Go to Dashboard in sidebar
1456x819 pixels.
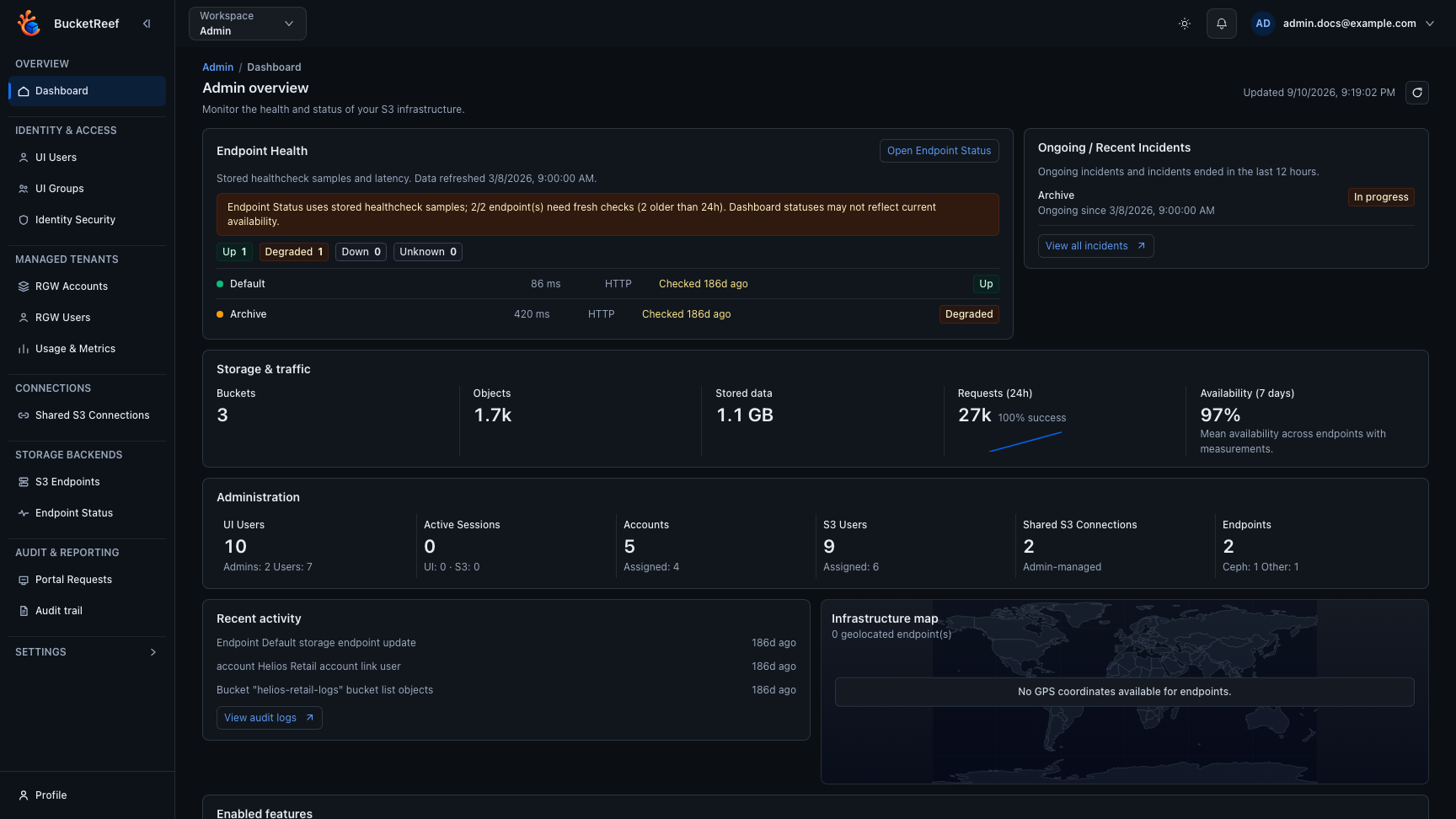87,91
